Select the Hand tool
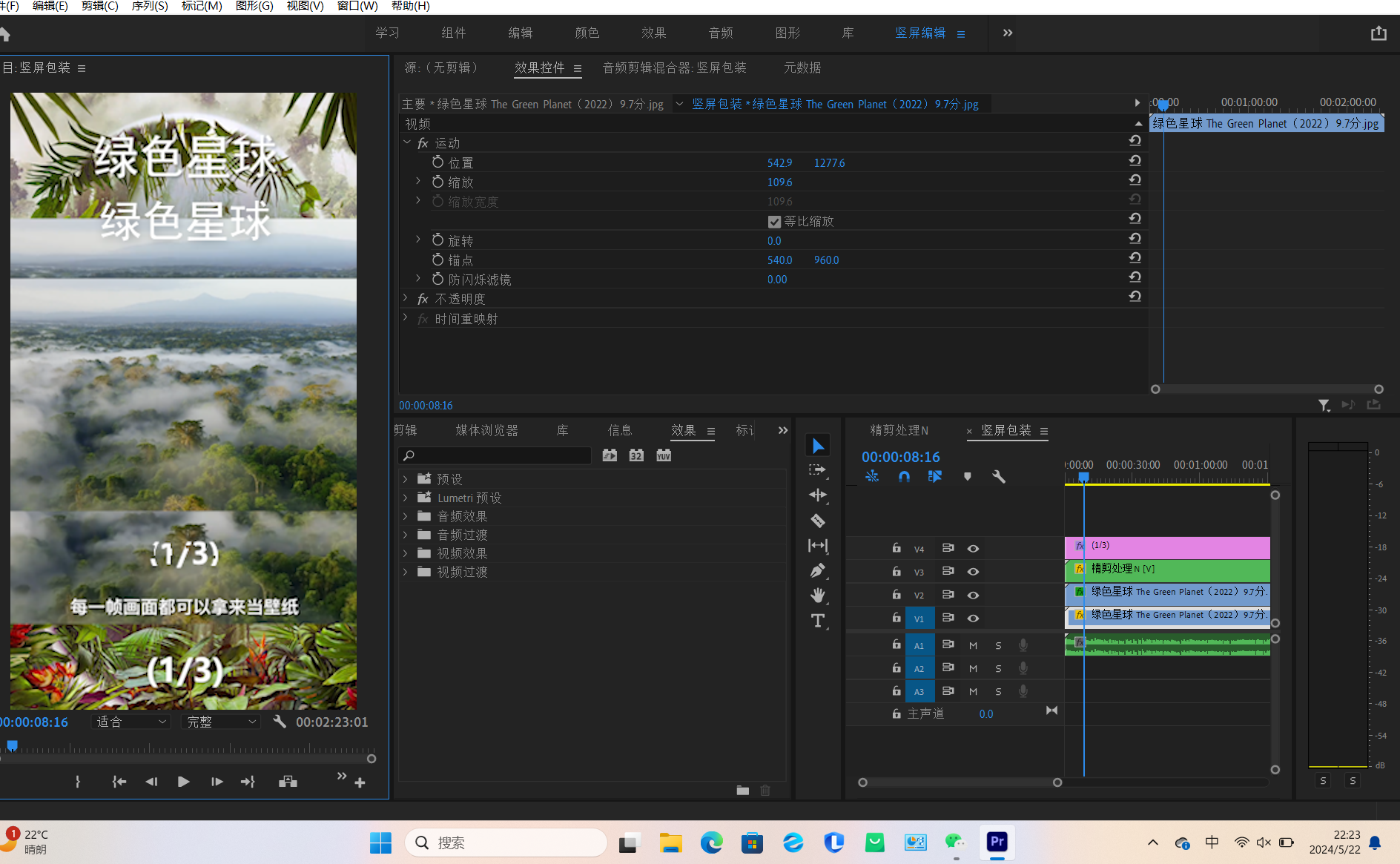 pyautogui.click(x=818, y=596)
